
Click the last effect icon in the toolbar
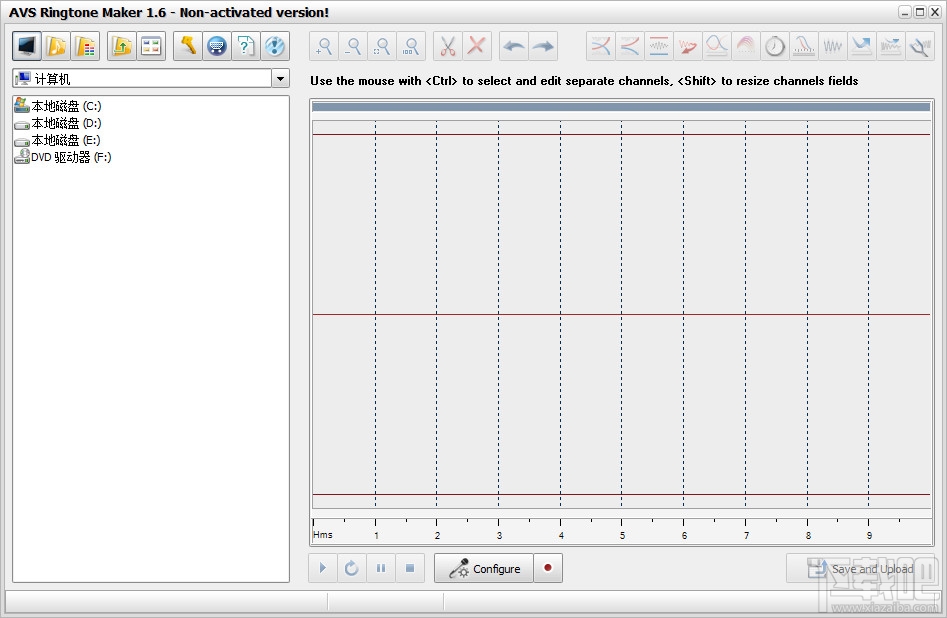(920, 46)
